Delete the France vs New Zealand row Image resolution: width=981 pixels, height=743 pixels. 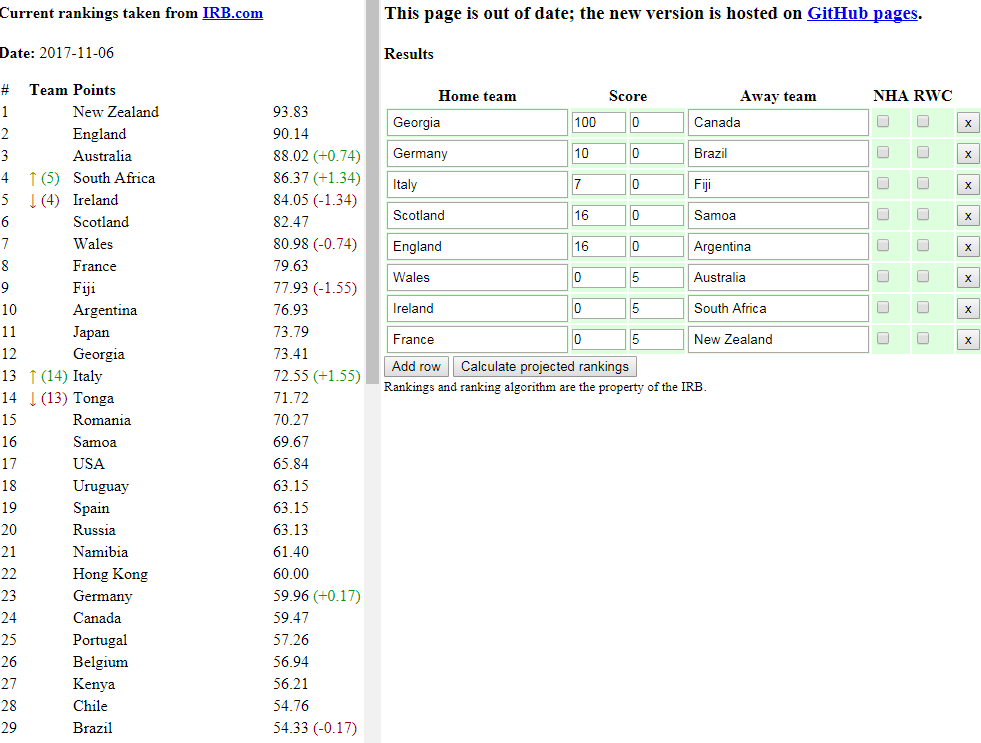(x=967, y=340)
